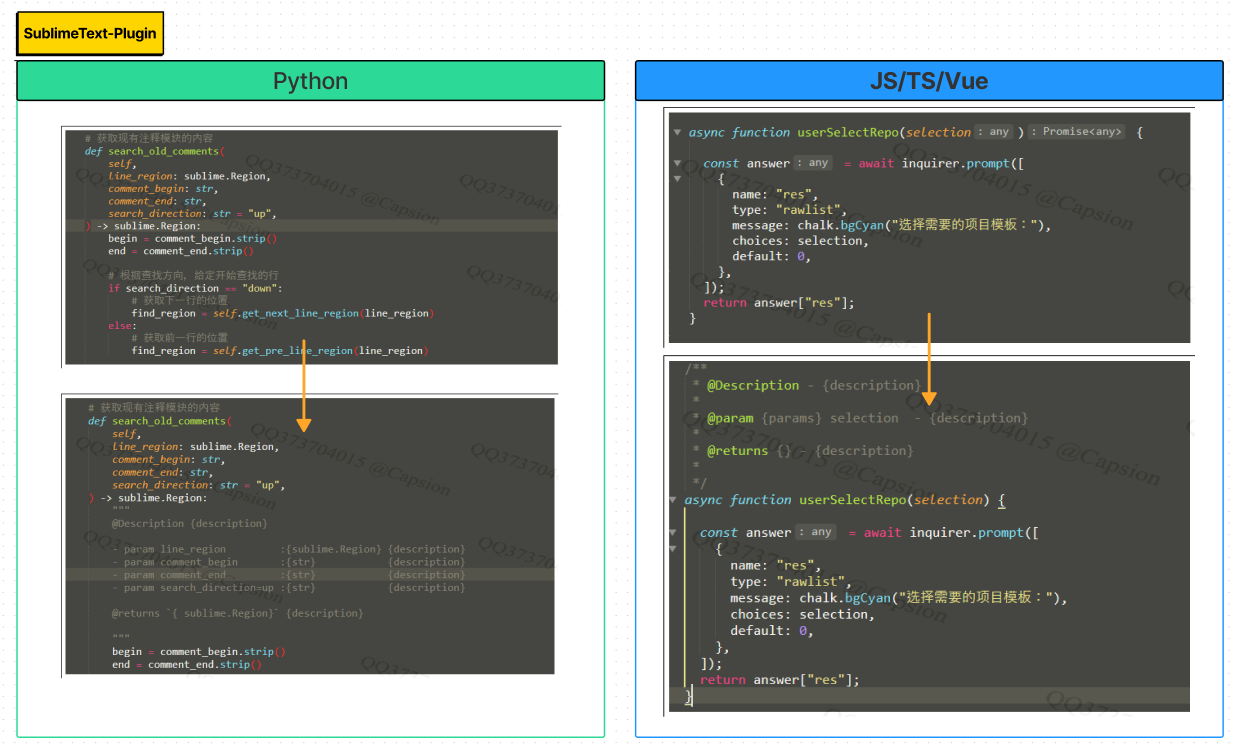Viewport: 1236px width, 749px height.
Task: Click the docstring row "- param search_direction=up"
Action: click(x=289, y=588)
